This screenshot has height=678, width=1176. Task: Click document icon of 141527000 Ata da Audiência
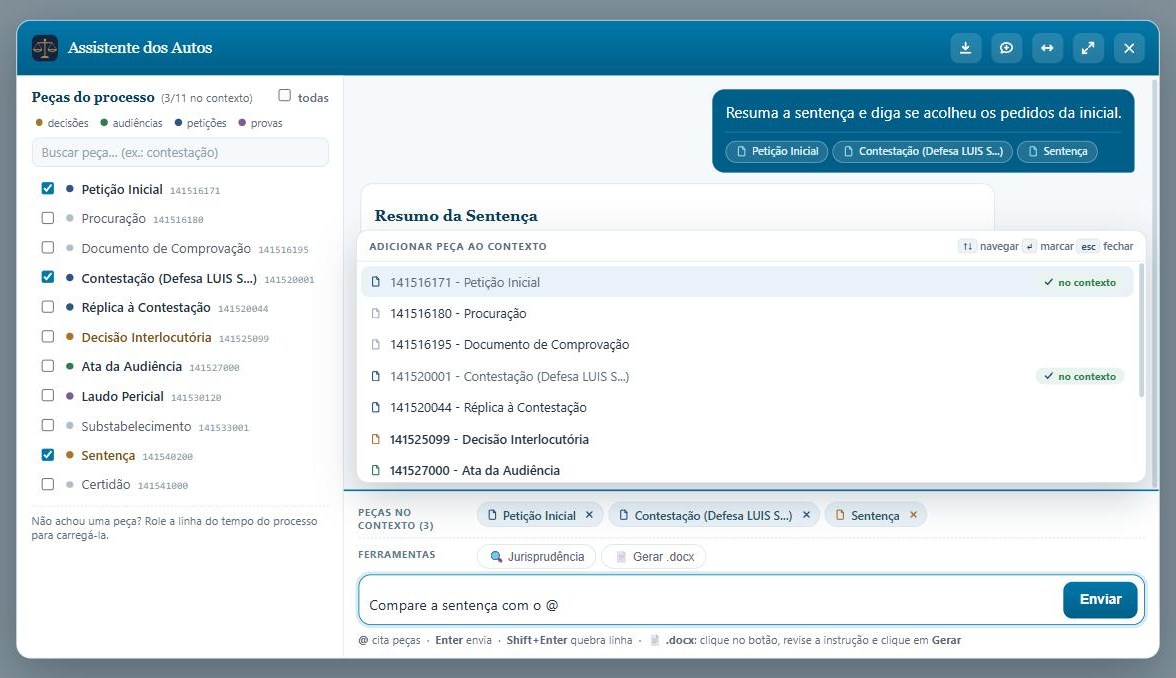click(x=376, y=470)
